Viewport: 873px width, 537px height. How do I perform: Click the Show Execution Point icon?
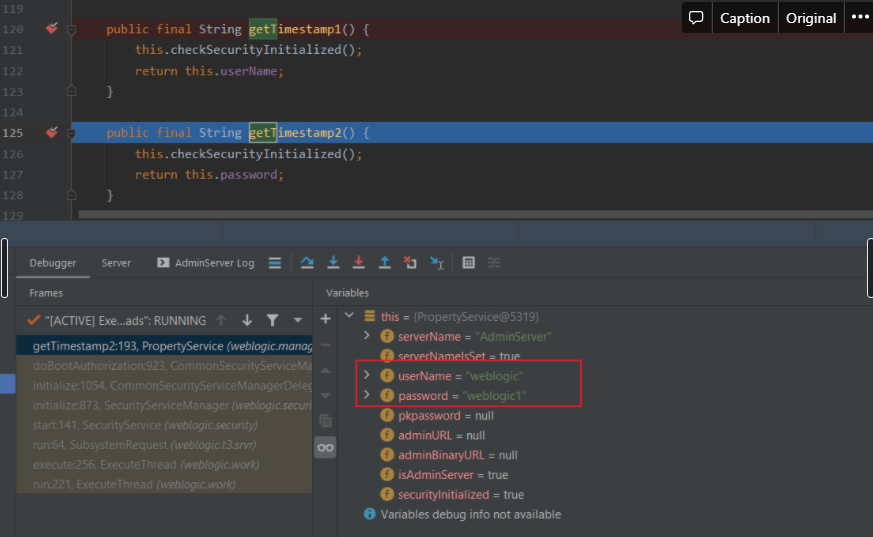coord(275,263)
